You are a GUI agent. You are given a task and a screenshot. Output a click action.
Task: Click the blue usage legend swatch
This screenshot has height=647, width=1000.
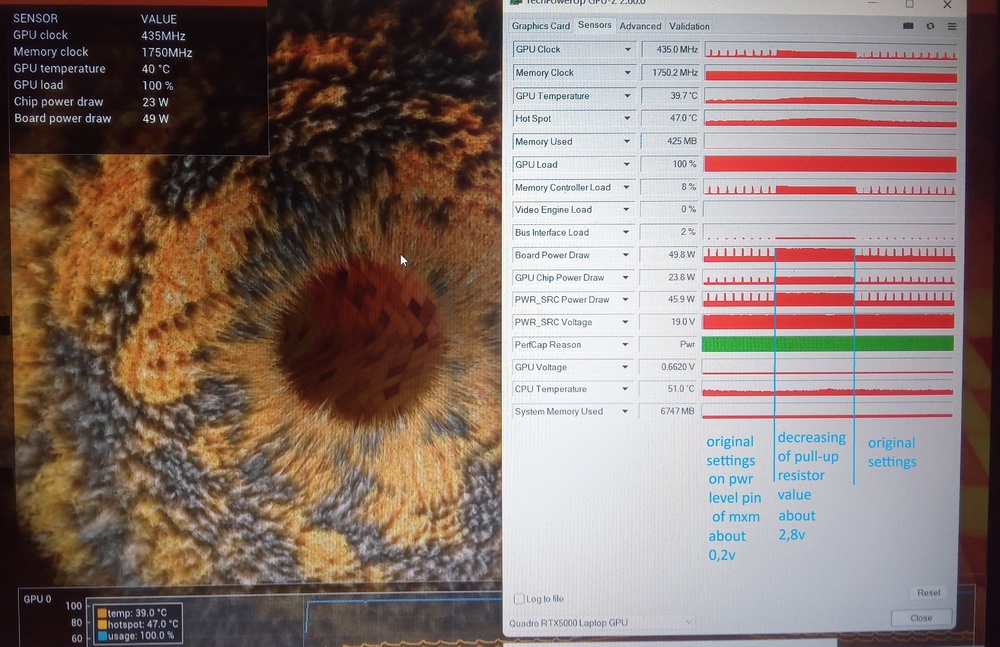coord(102,635)
